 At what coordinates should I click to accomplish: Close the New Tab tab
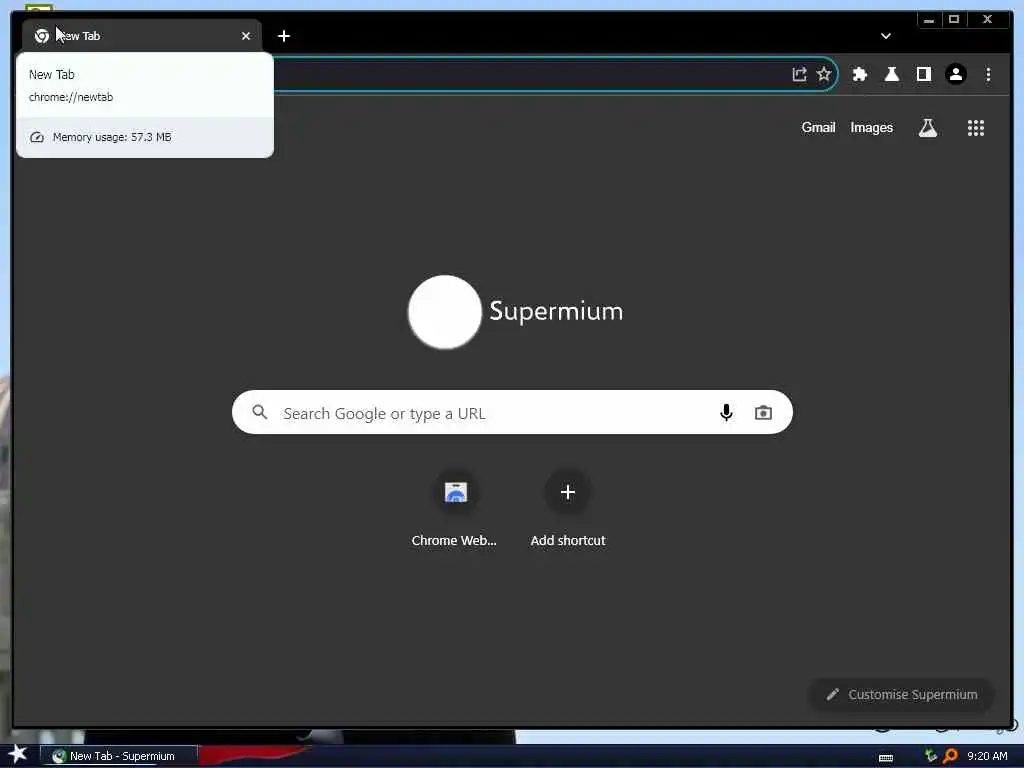pos(246,36)
